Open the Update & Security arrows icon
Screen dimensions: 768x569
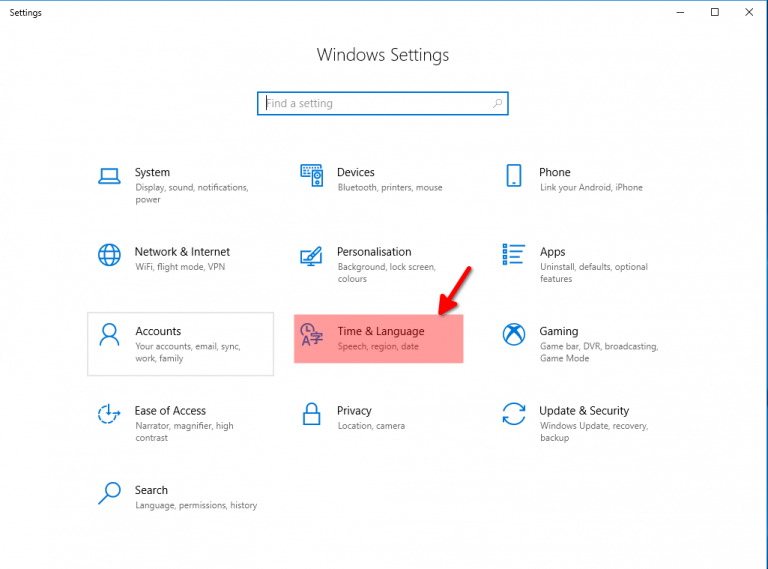tap(514, 414)
